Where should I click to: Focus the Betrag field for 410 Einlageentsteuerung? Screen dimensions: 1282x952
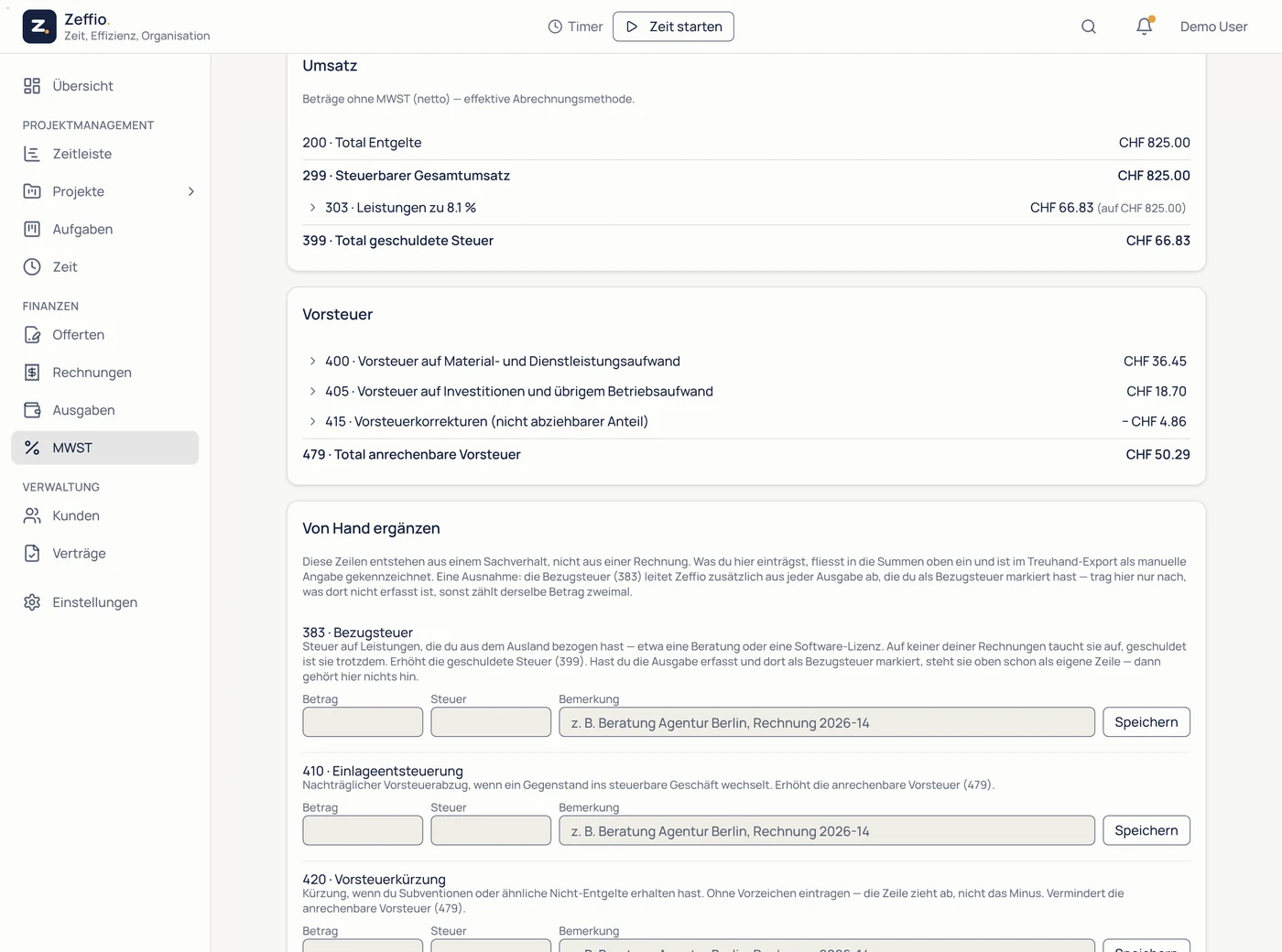(x=363, y=830)
